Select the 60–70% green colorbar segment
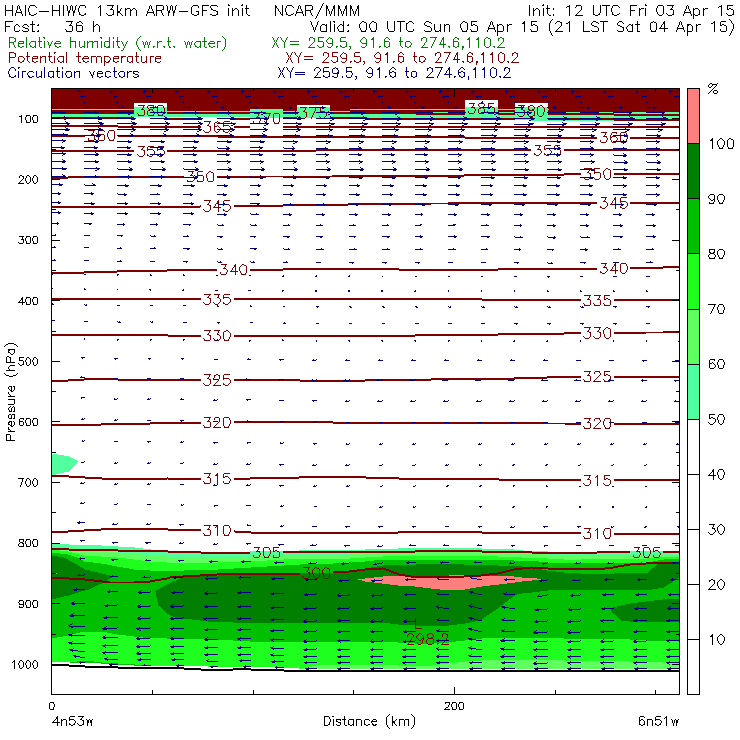740x740 pixels. click(693, 336)
